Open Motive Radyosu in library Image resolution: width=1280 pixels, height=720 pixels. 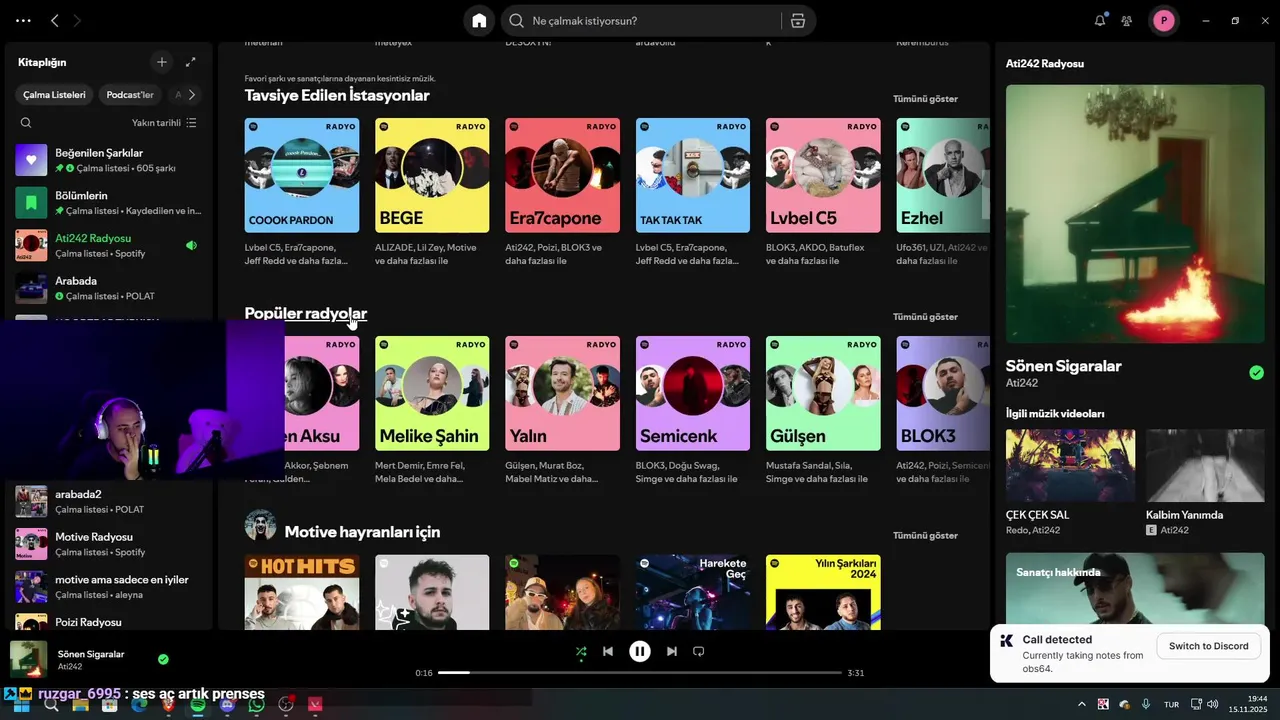110,544
